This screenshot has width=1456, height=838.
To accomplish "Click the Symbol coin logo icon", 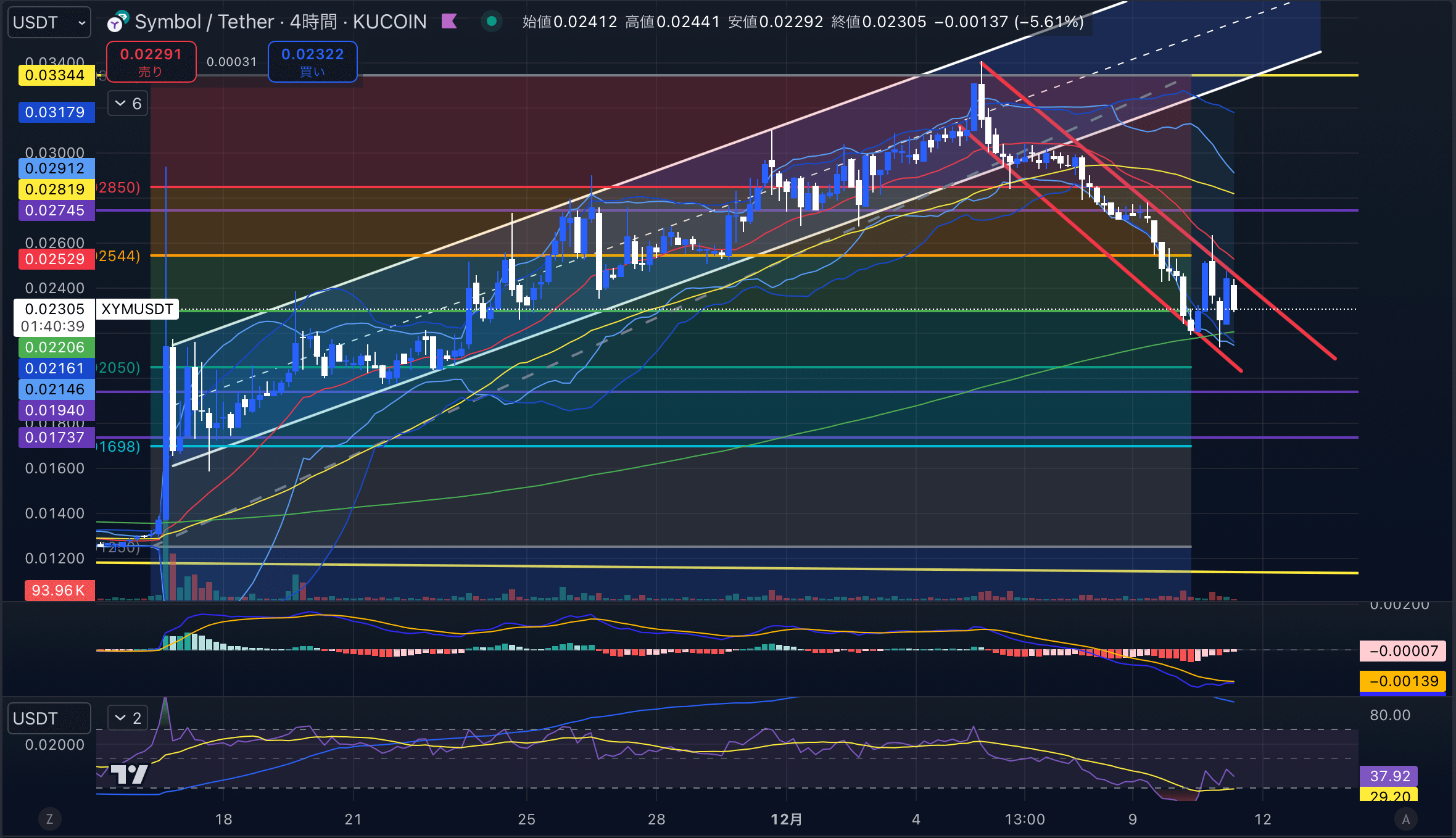I will pos(117,22).
